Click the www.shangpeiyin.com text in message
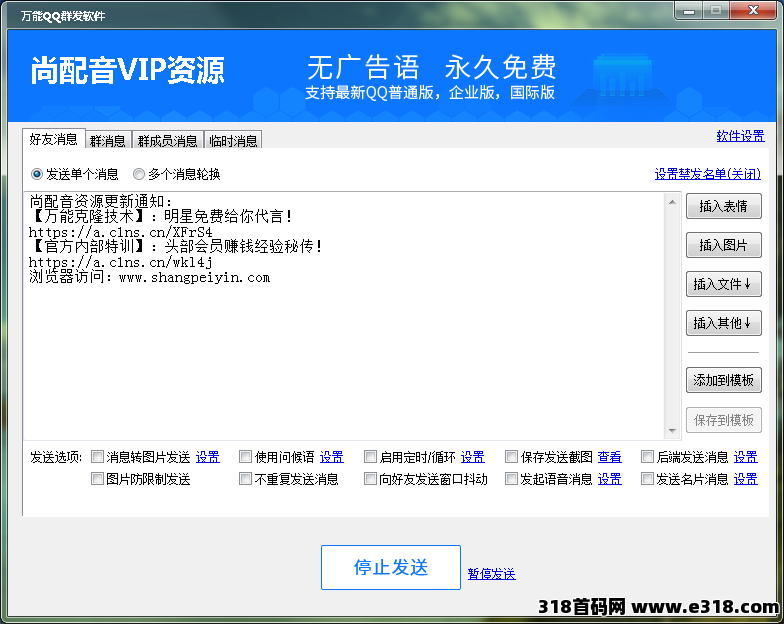Screen dimensions: 784x624 click(194, 277)
